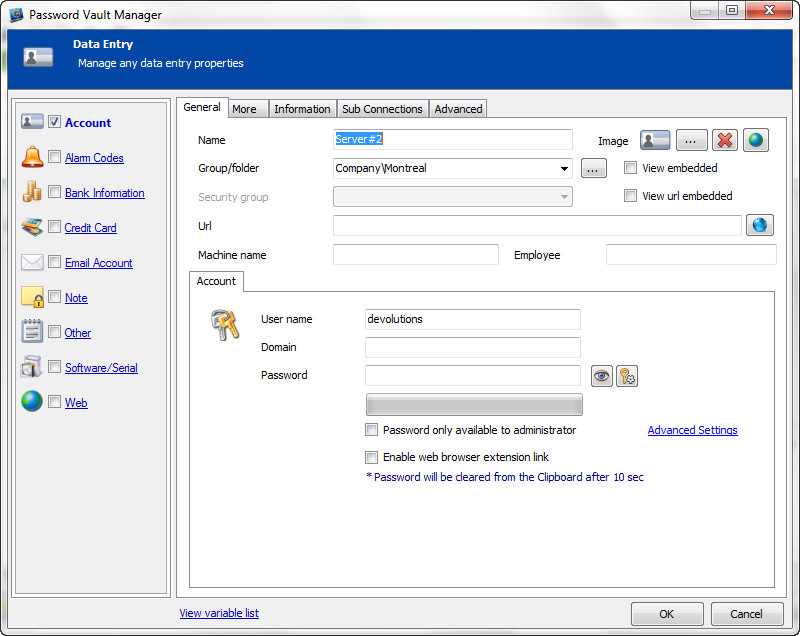Click the Note padlock icon
800x636 pixels.
(32, 297)
